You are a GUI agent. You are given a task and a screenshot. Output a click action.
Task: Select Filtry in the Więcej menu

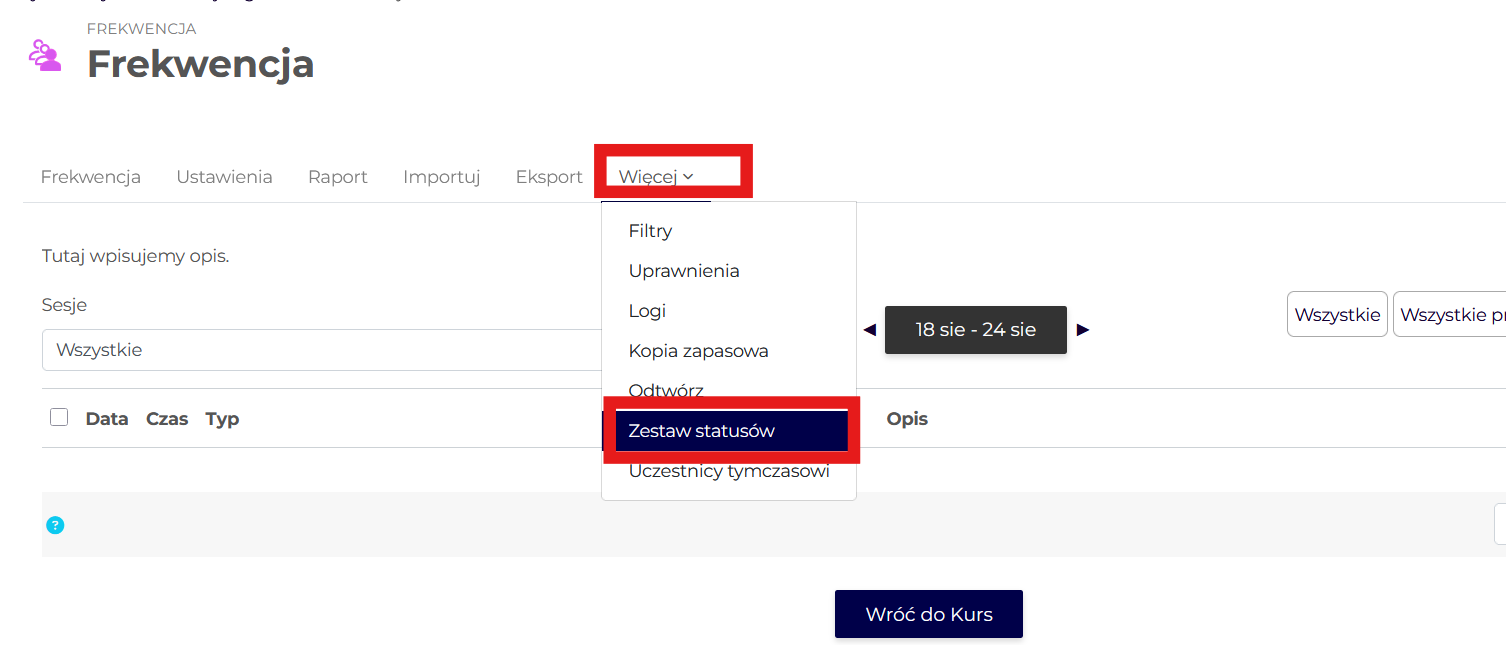[x=650, y=231]
